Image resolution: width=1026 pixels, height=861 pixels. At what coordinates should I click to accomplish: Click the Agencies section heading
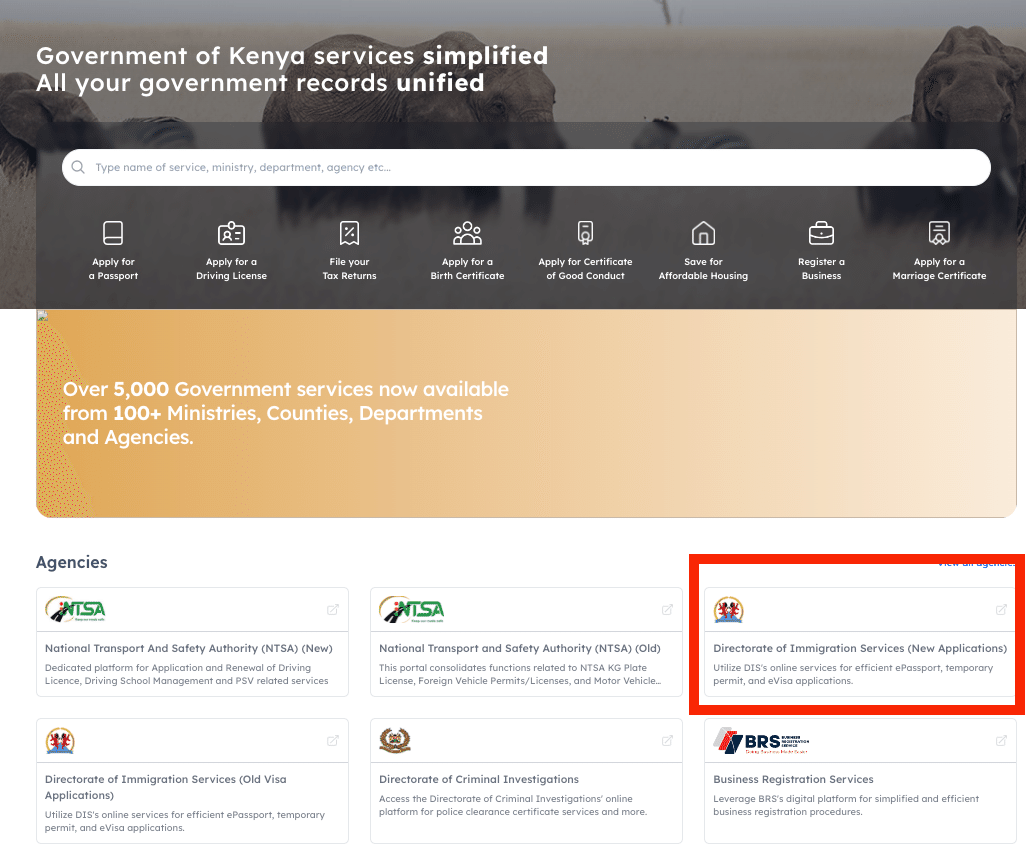coord(71,562)
